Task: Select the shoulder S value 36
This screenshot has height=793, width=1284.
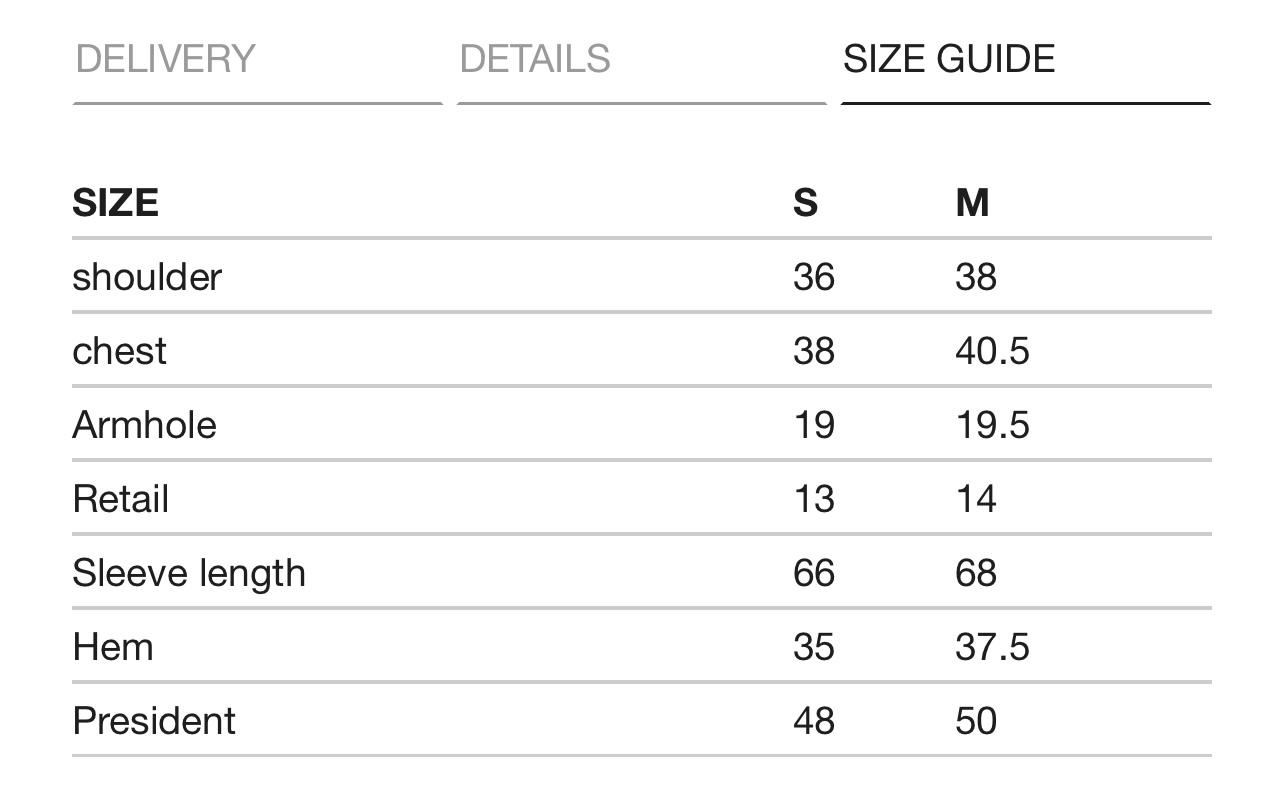Action: 813,277
